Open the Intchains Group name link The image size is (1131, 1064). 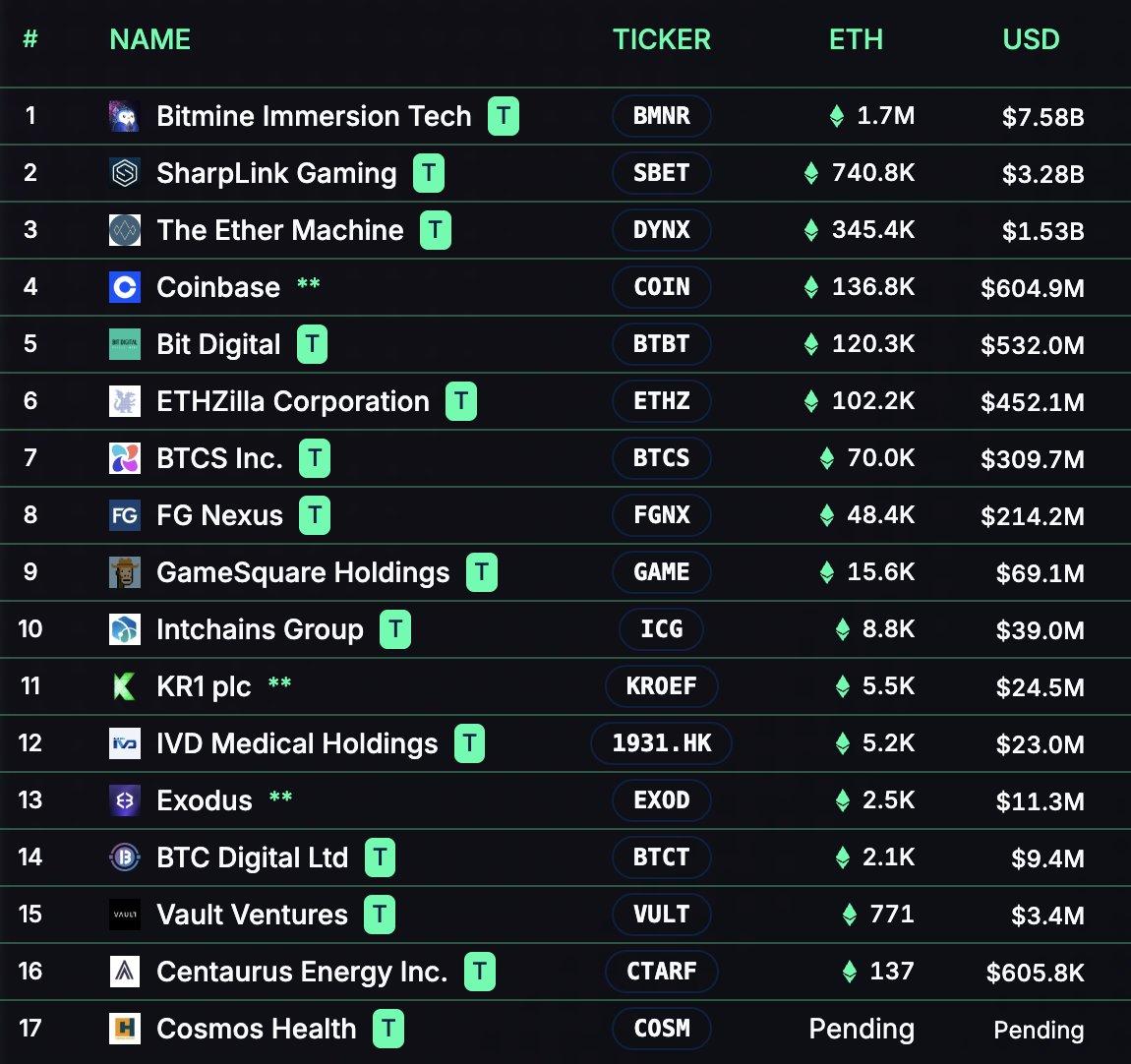[x=260, y=629]
